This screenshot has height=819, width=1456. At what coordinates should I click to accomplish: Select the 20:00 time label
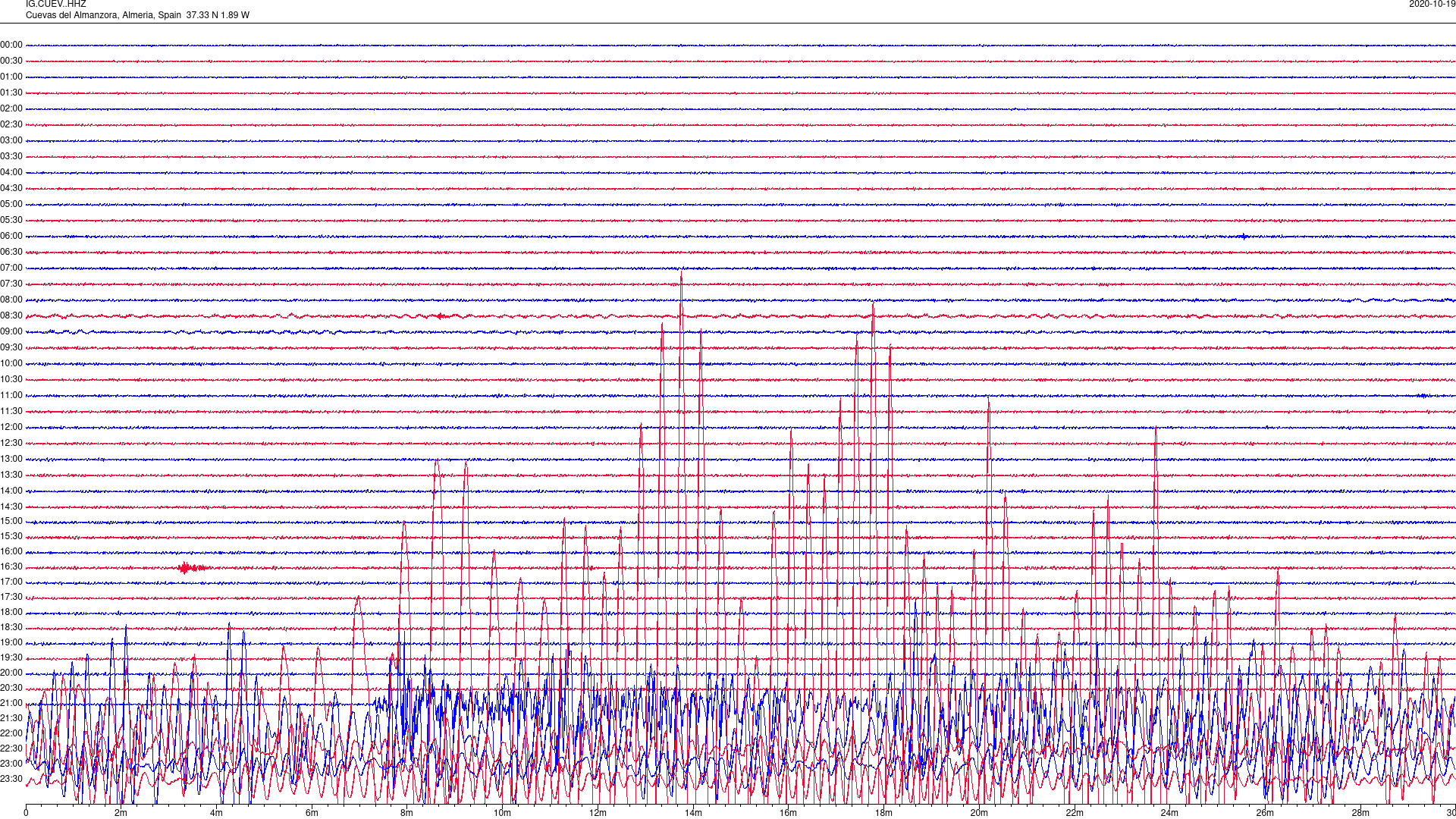pos(11,673)
